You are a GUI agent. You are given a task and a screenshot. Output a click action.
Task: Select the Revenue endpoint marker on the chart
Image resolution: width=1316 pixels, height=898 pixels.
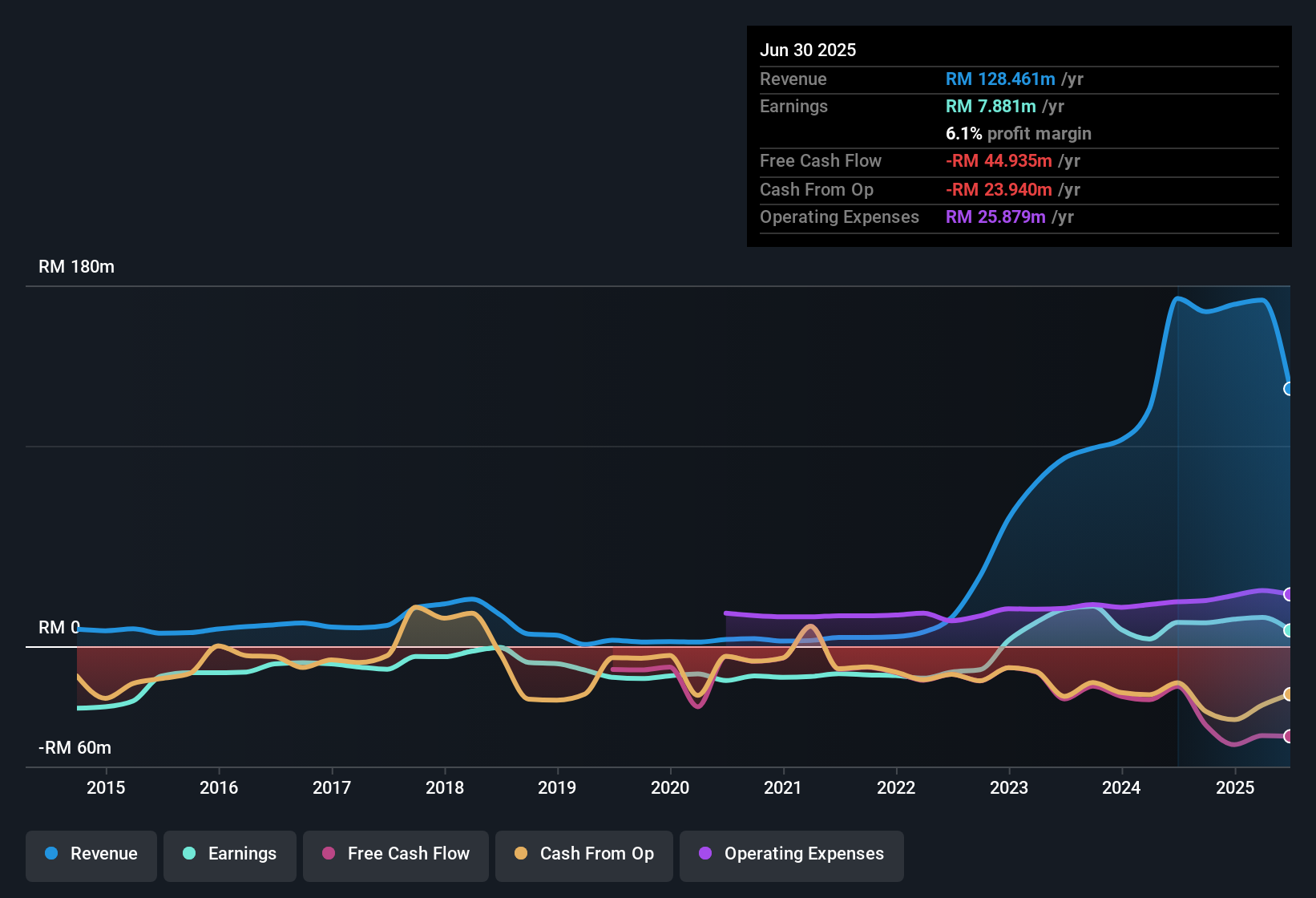1289,389
